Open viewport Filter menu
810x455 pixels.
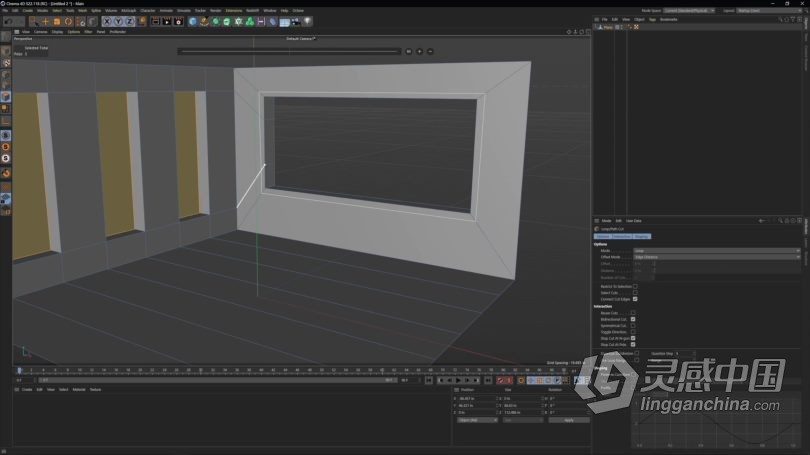[x=88, y=32]
